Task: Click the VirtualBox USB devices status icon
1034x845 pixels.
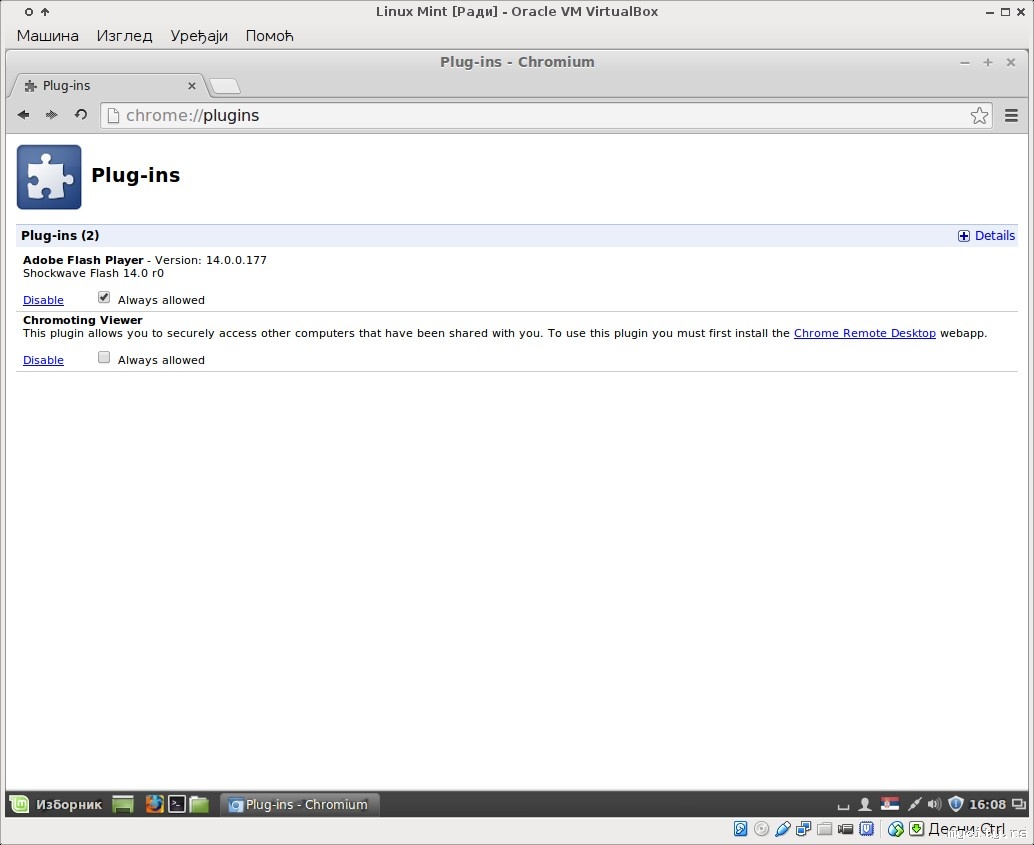Action: (783, 829)
